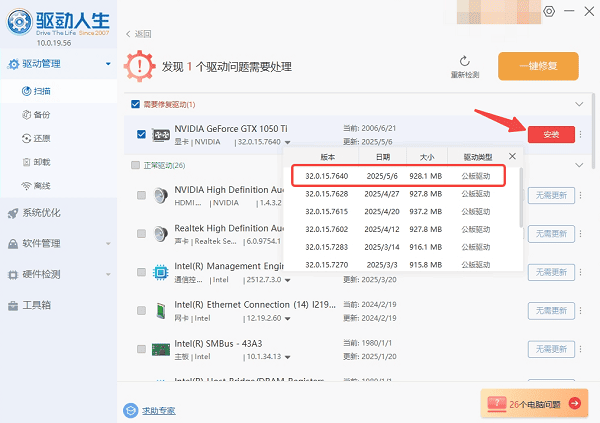Image resolution: width=600 pixels, height=423 pixels.
Task: Check the NVIDIA High Definition Audio checkbox
Action: [142, 195]
